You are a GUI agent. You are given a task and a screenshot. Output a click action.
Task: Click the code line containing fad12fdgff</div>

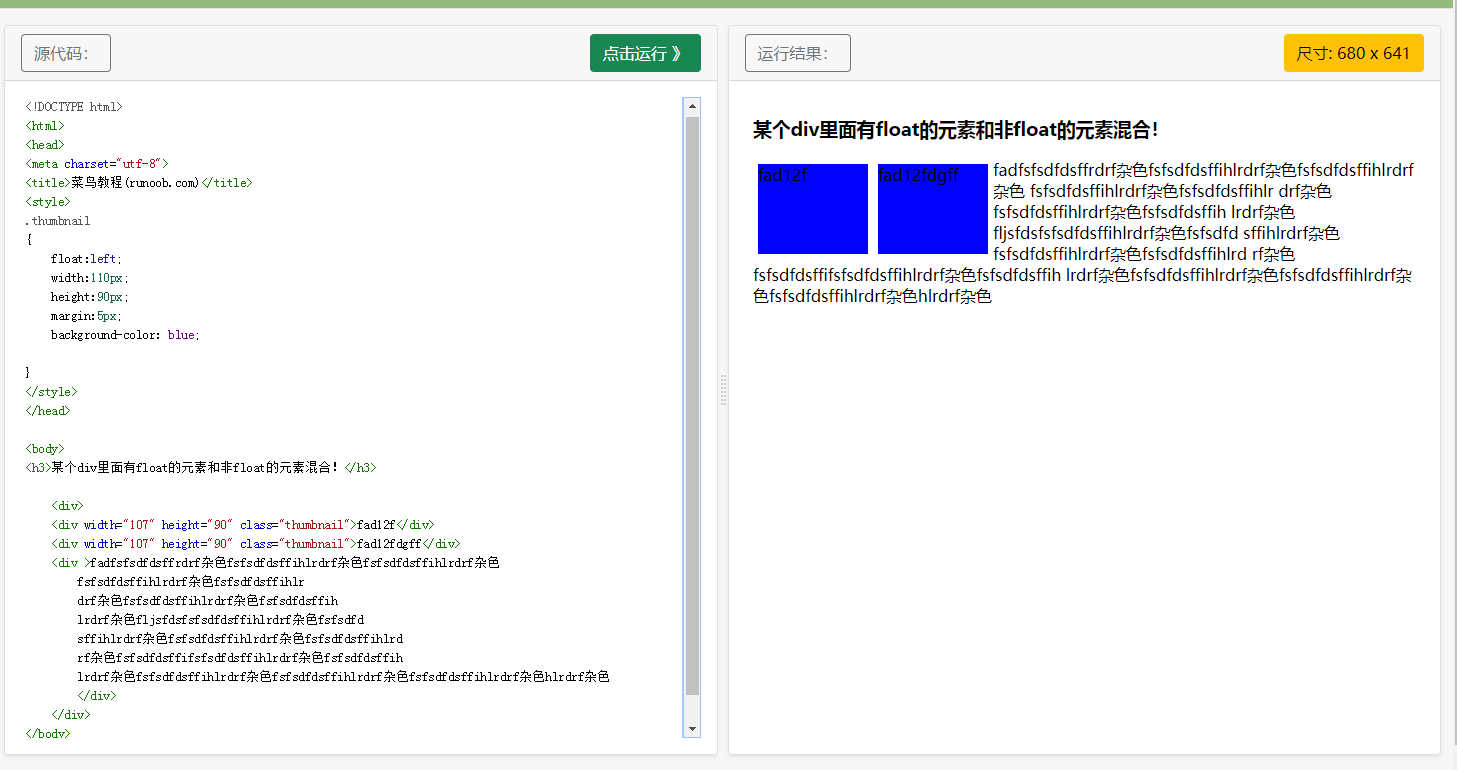coord(256,544)
